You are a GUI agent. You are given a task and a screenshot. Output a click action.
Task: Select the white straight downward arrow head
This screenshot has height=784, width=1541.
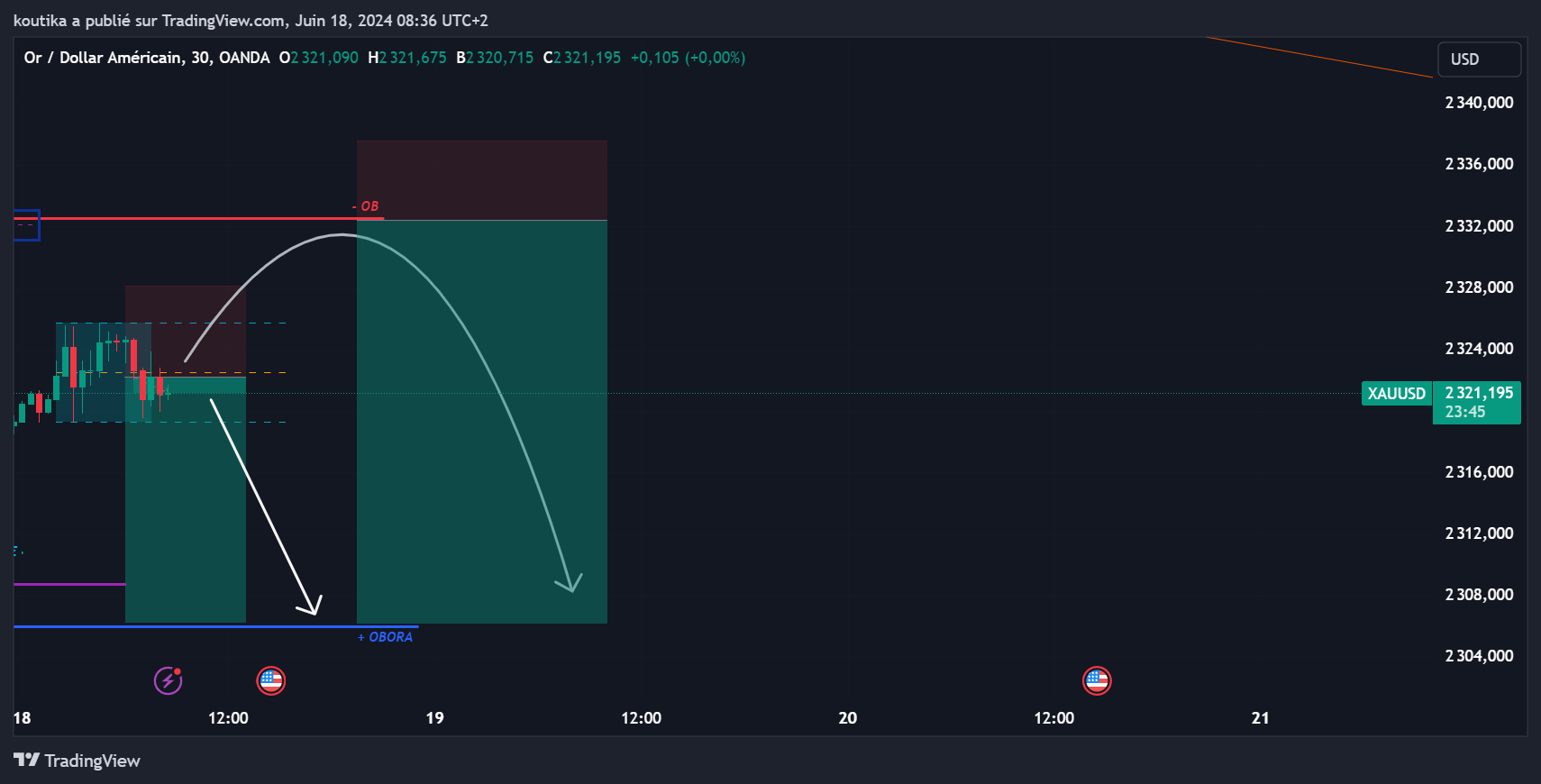coord(313,607)
